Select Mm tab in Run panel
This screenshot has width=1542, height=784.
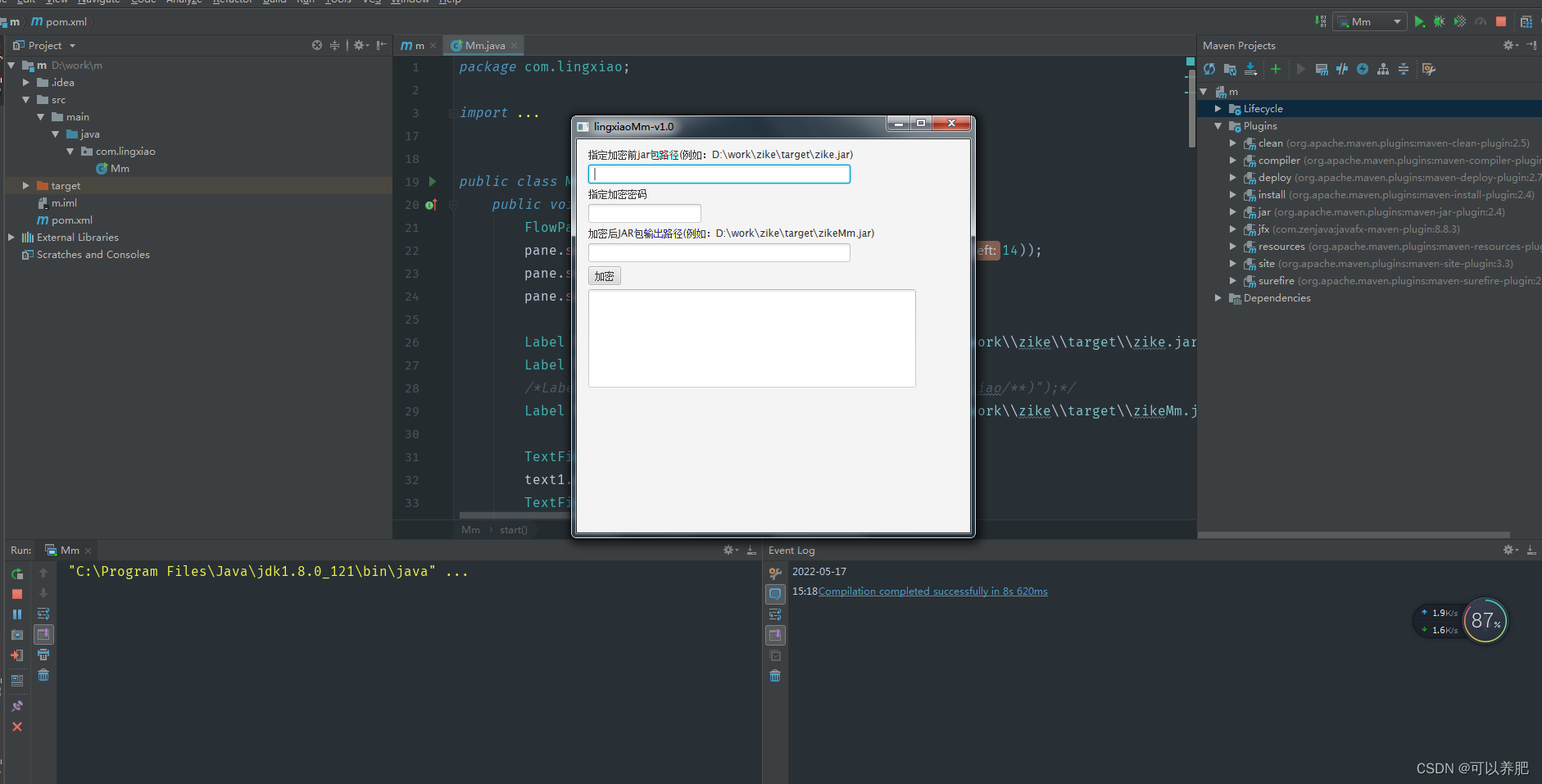pos(69,550)
